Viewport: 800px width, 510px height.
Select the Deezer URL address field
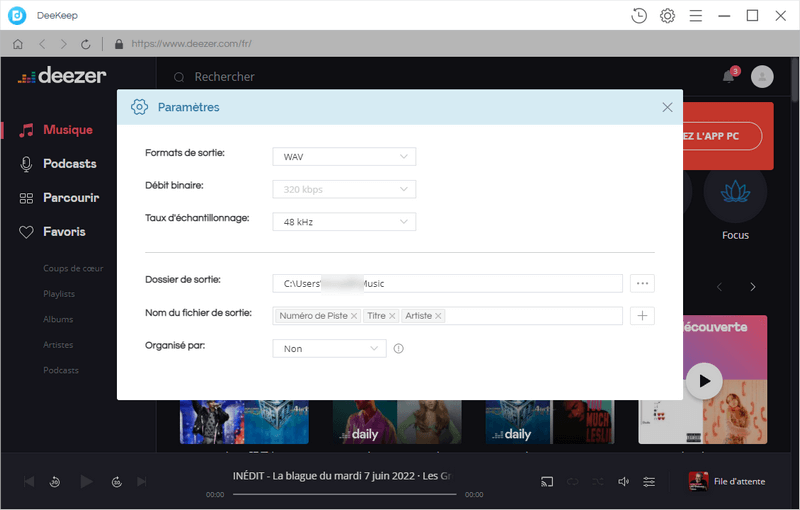[192, 44]
